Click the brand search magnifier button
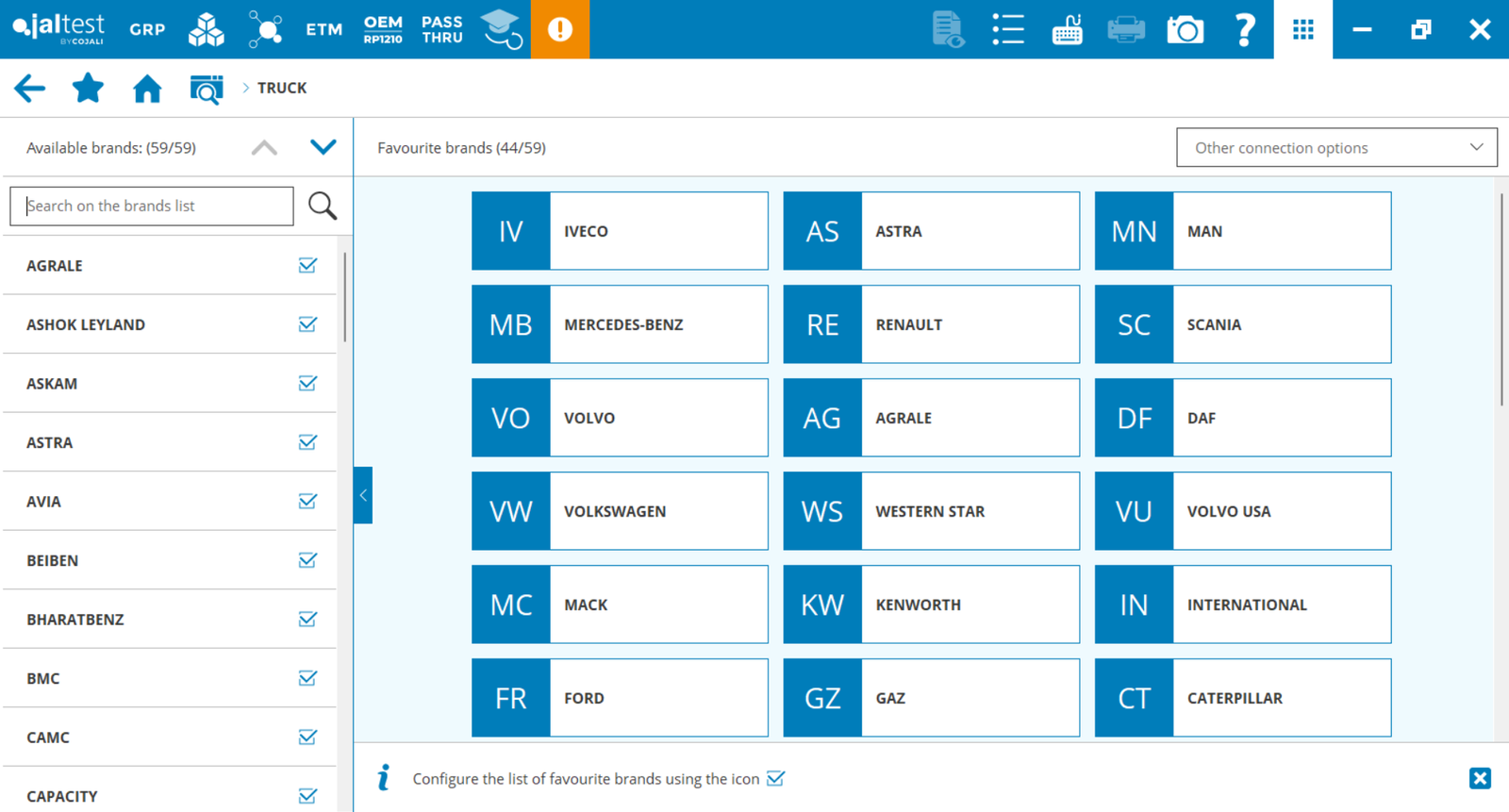The image size is (1509, 812). (323, 206)
